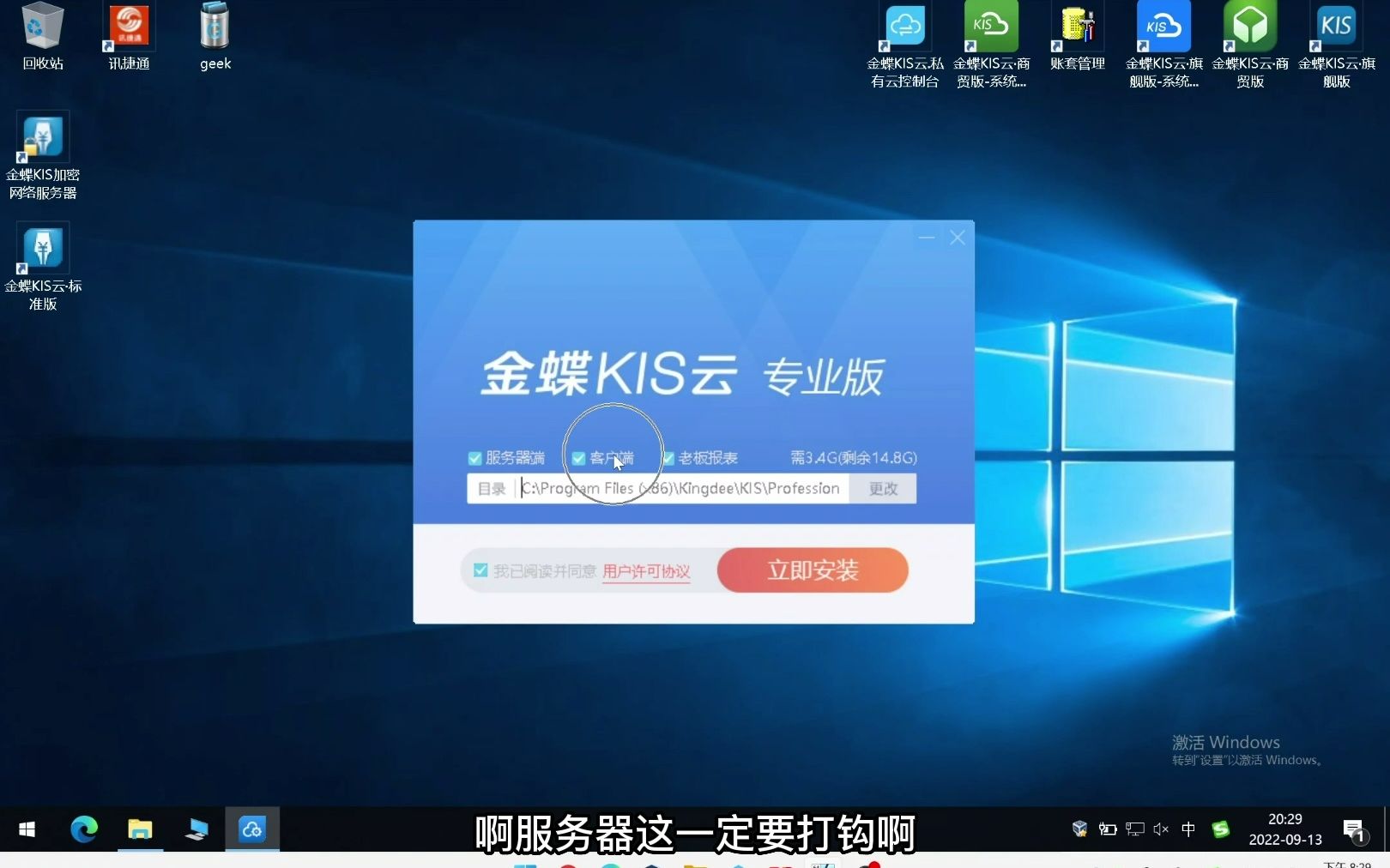Toggle the 我已阅读并同意 agreement checkbox
1390x868 pixels.
tap(480, 570)
